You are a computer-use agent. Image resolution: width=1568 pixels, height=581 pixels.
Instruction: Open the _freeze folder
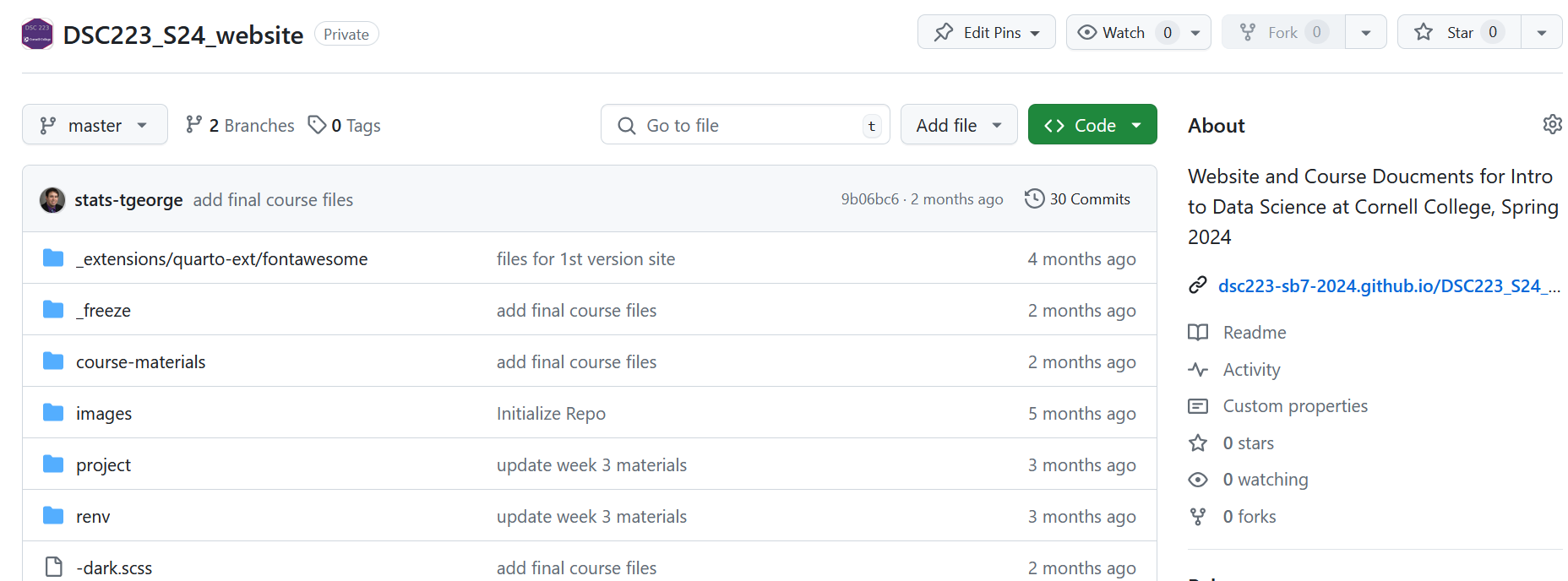click(x=103, y=311)
